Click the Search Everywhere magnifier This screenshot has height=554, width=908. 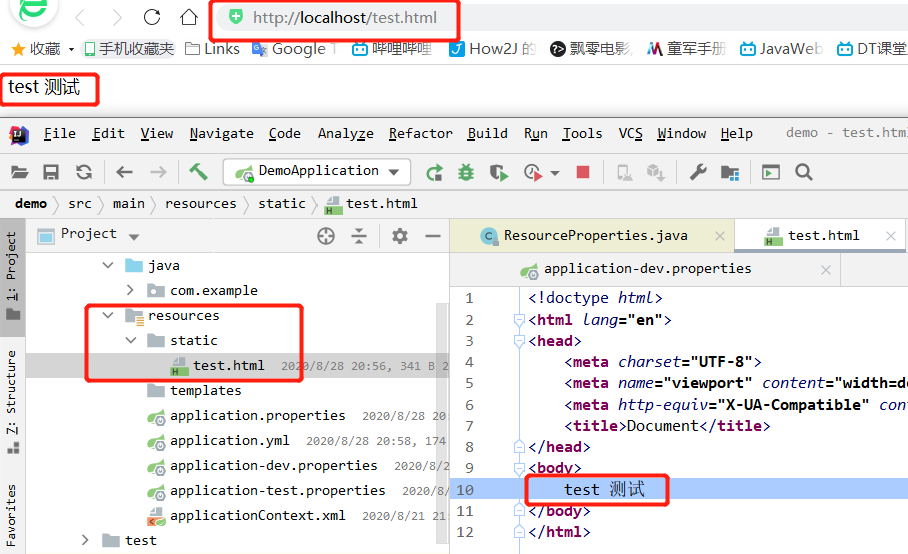coord(804,172)
